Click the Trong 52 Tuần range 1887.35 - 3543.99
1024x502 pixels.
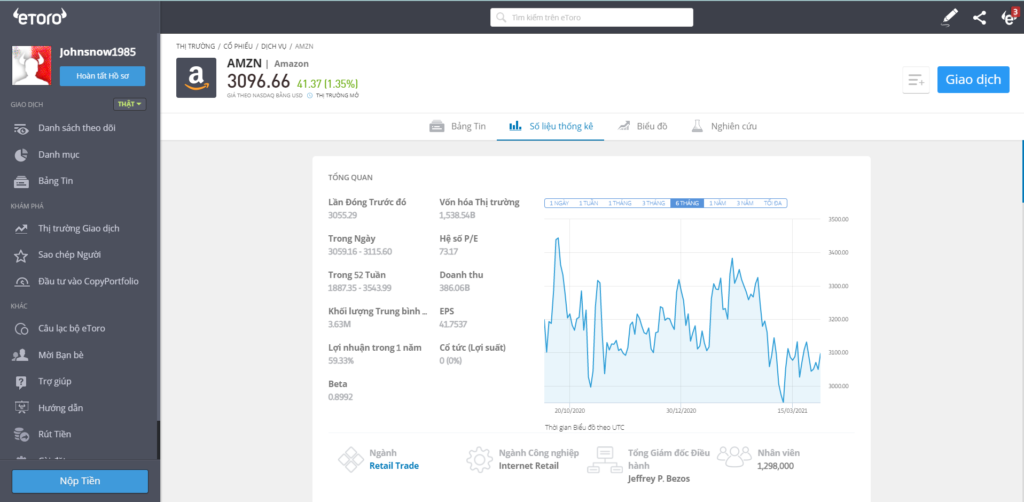tap(359, 287)
